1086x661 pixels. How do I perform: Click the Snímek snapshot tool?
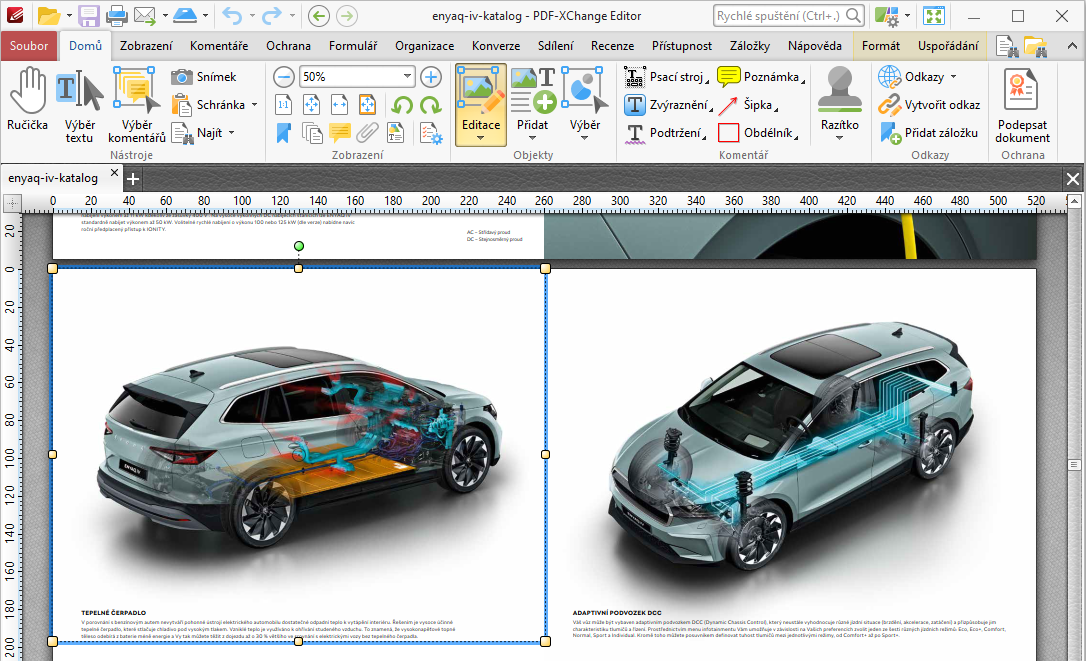(204, 77)
